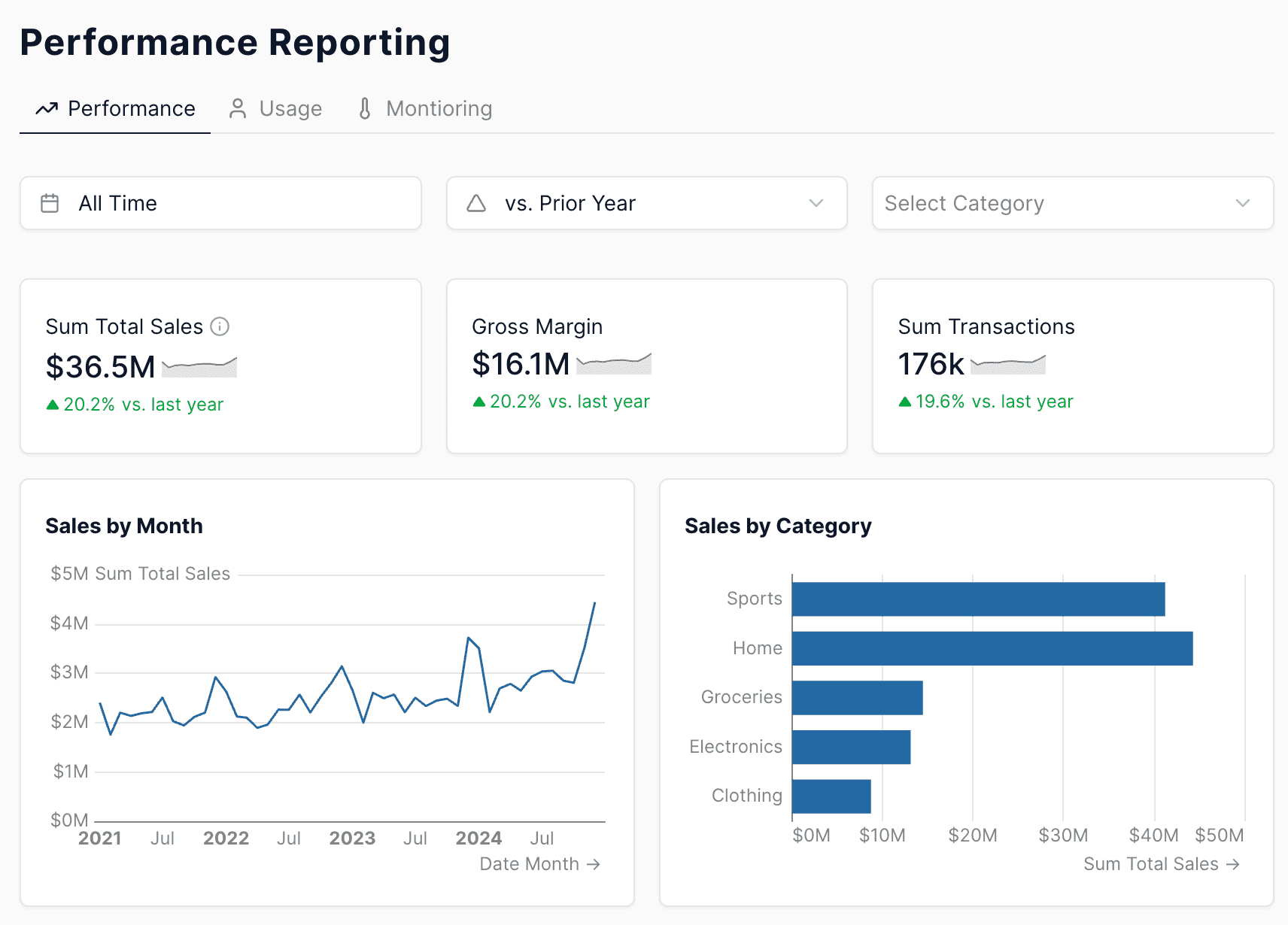The height and width of the screenshot is (925, 1288).
Task: Select the Clothing bar in Sales by Category
Action: (x=831, y=795)
